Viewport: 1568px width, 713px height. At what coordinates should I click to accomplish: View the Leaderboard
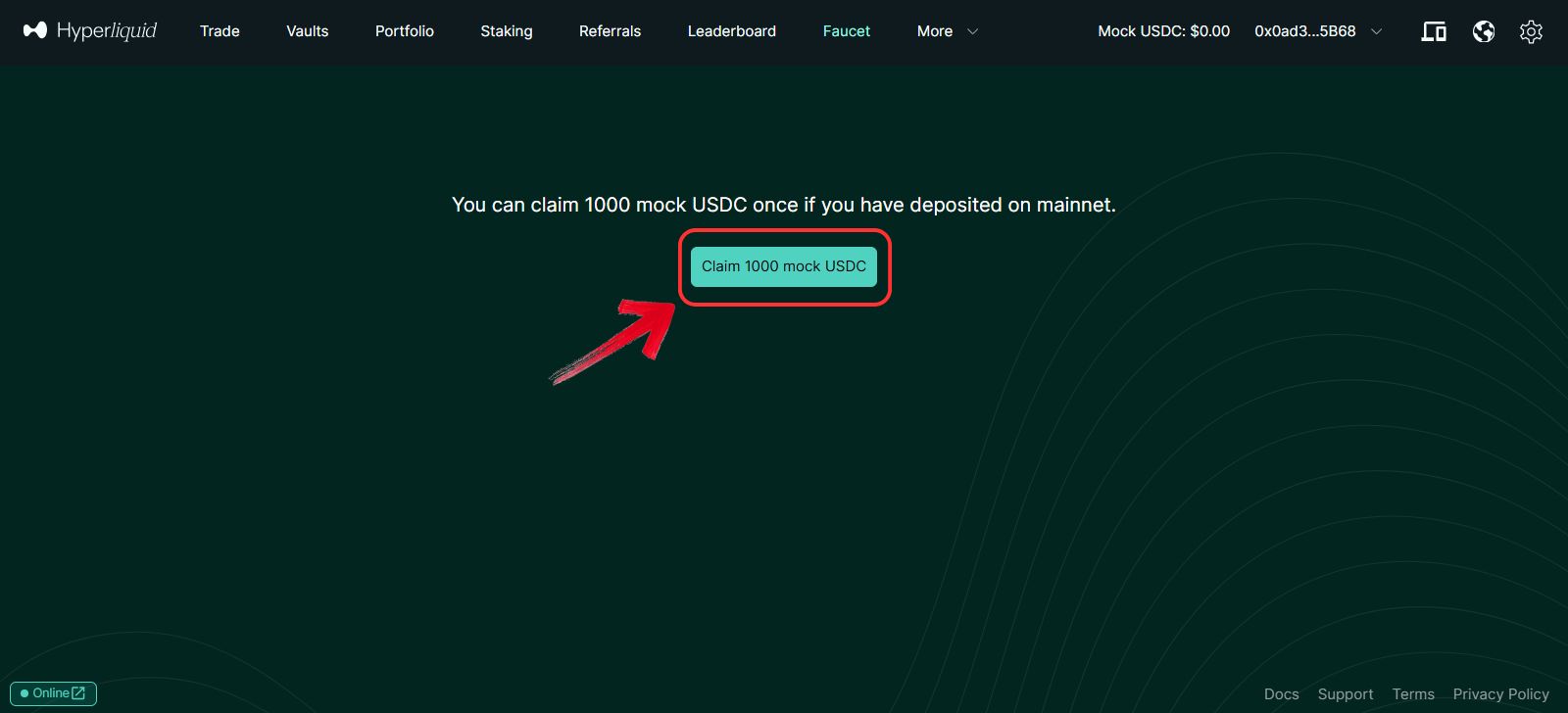(x=732, y=31)
